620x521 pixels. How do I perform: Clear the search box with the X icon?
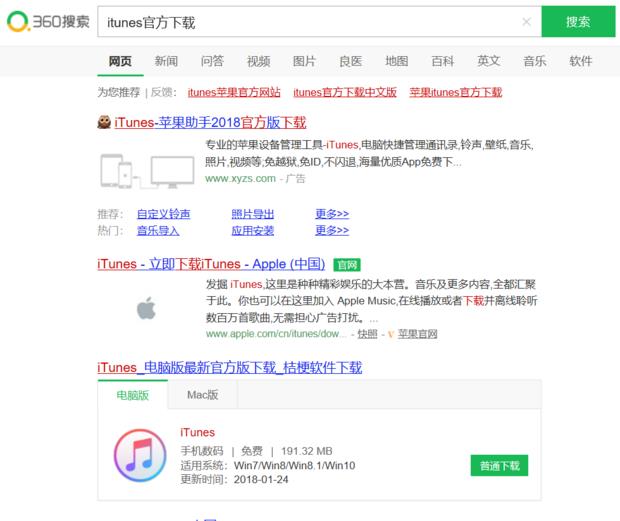click(526, 22)
